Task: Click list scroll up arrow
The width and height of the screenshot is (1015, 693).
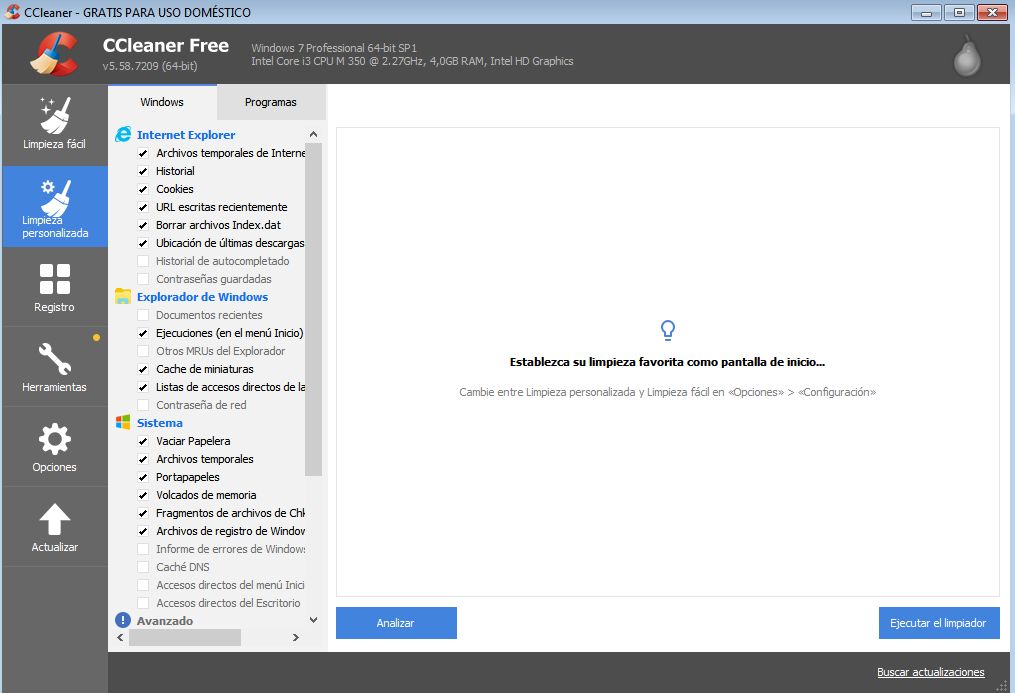Action: 313,134
